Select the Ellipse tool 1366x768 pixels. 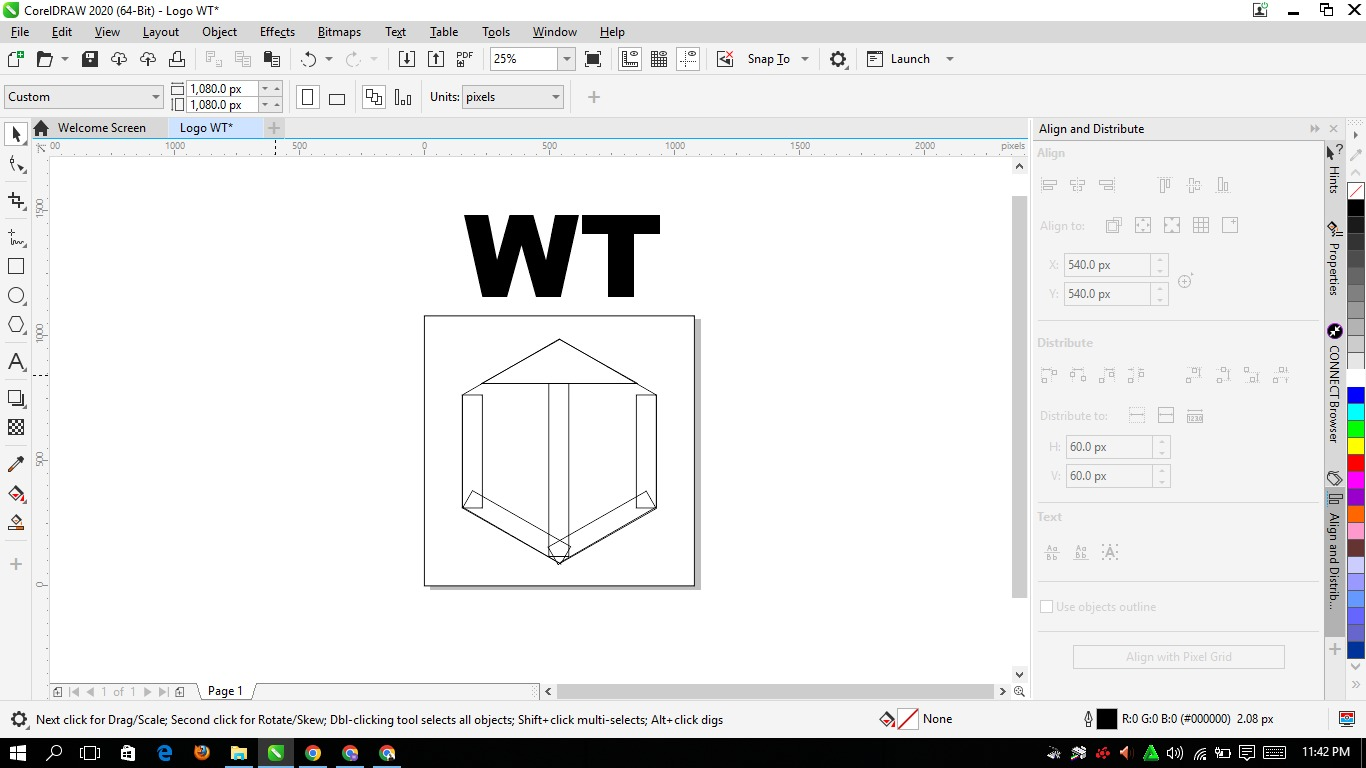16,296
